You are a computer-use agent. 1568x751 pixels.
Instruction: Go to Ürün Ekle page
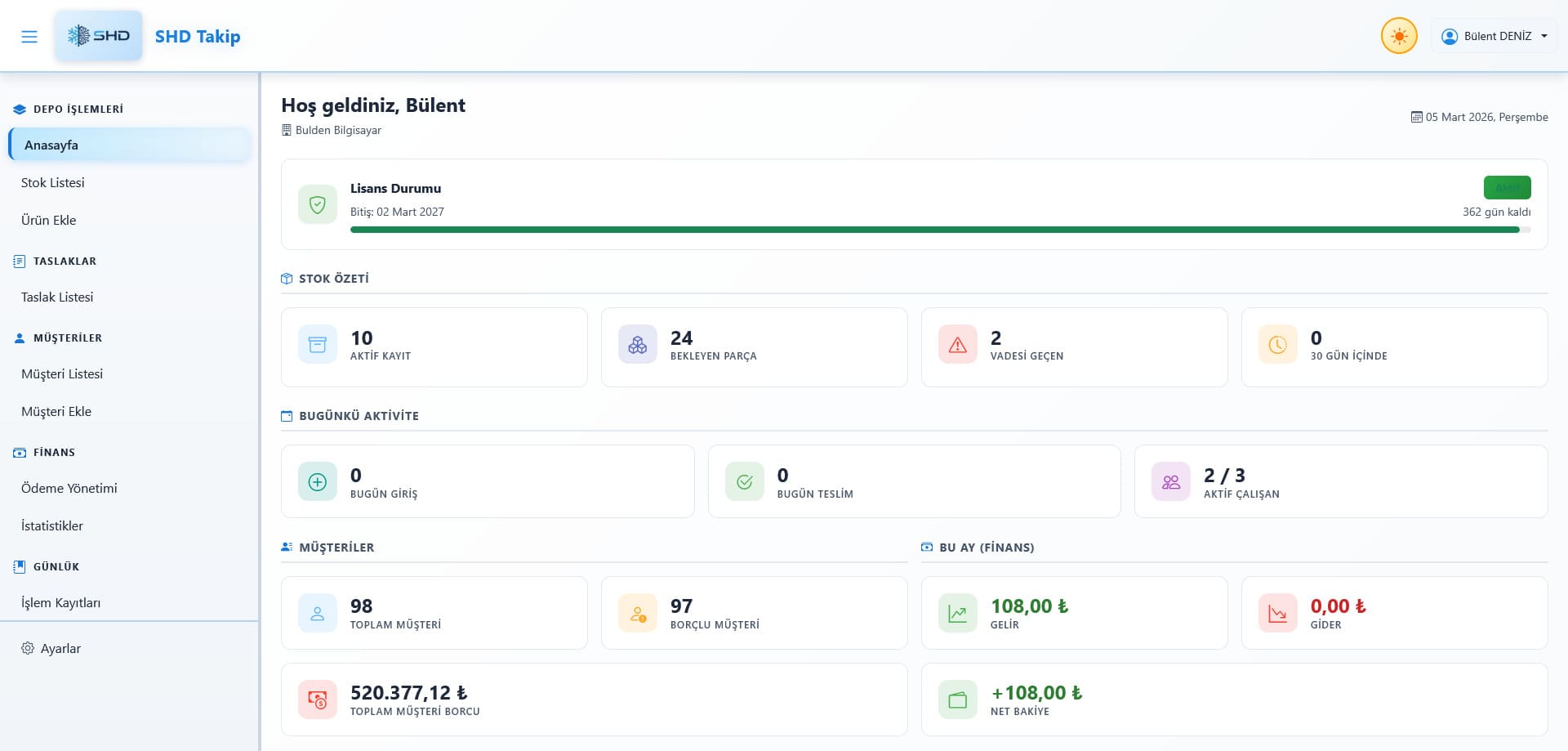tap(49, 221)
